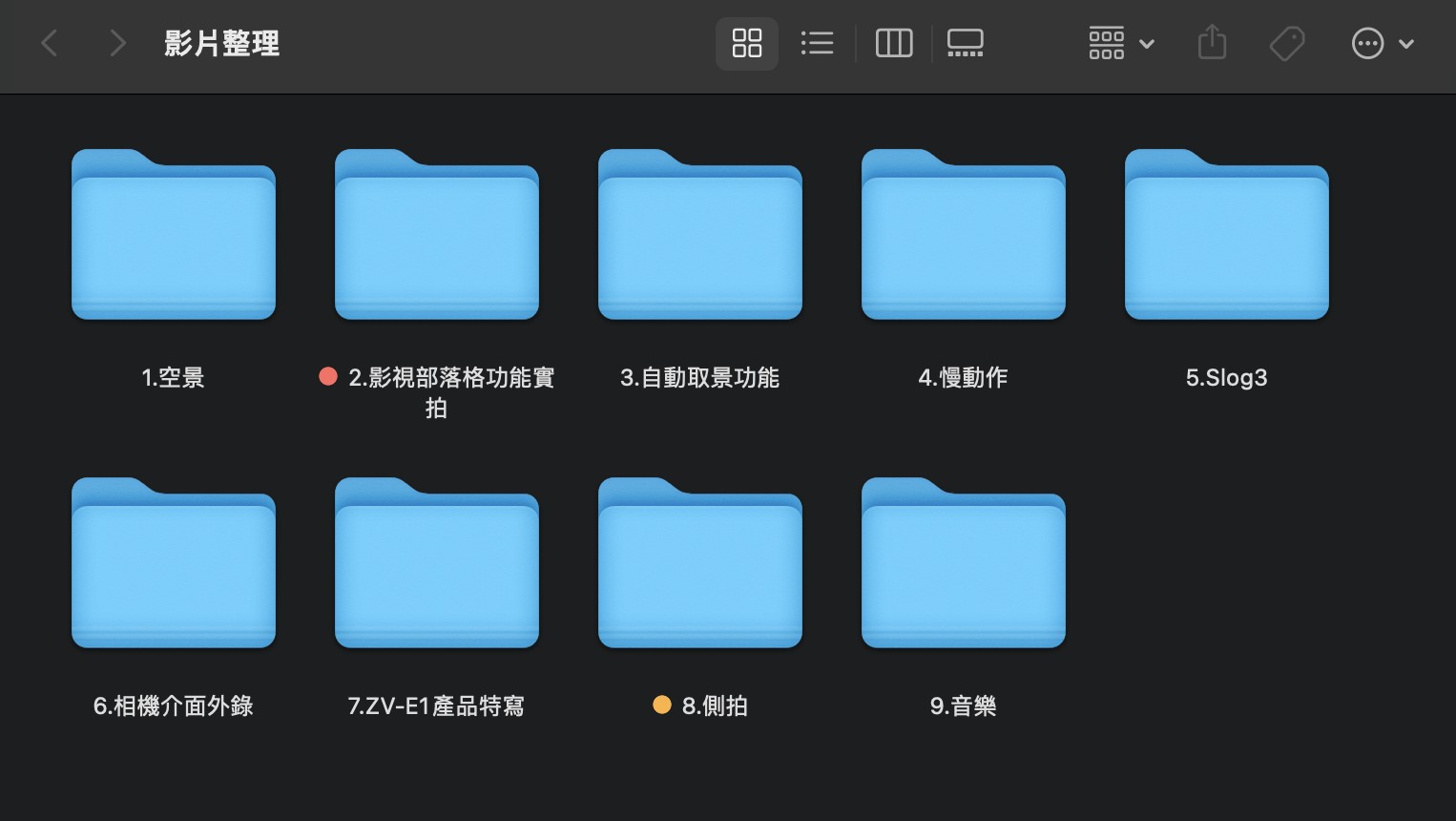Image resolution: width=1456 pixels, height=821 pixels.
Task: Select the 5.Slog3 folder icon
Action: [1227, 234]
